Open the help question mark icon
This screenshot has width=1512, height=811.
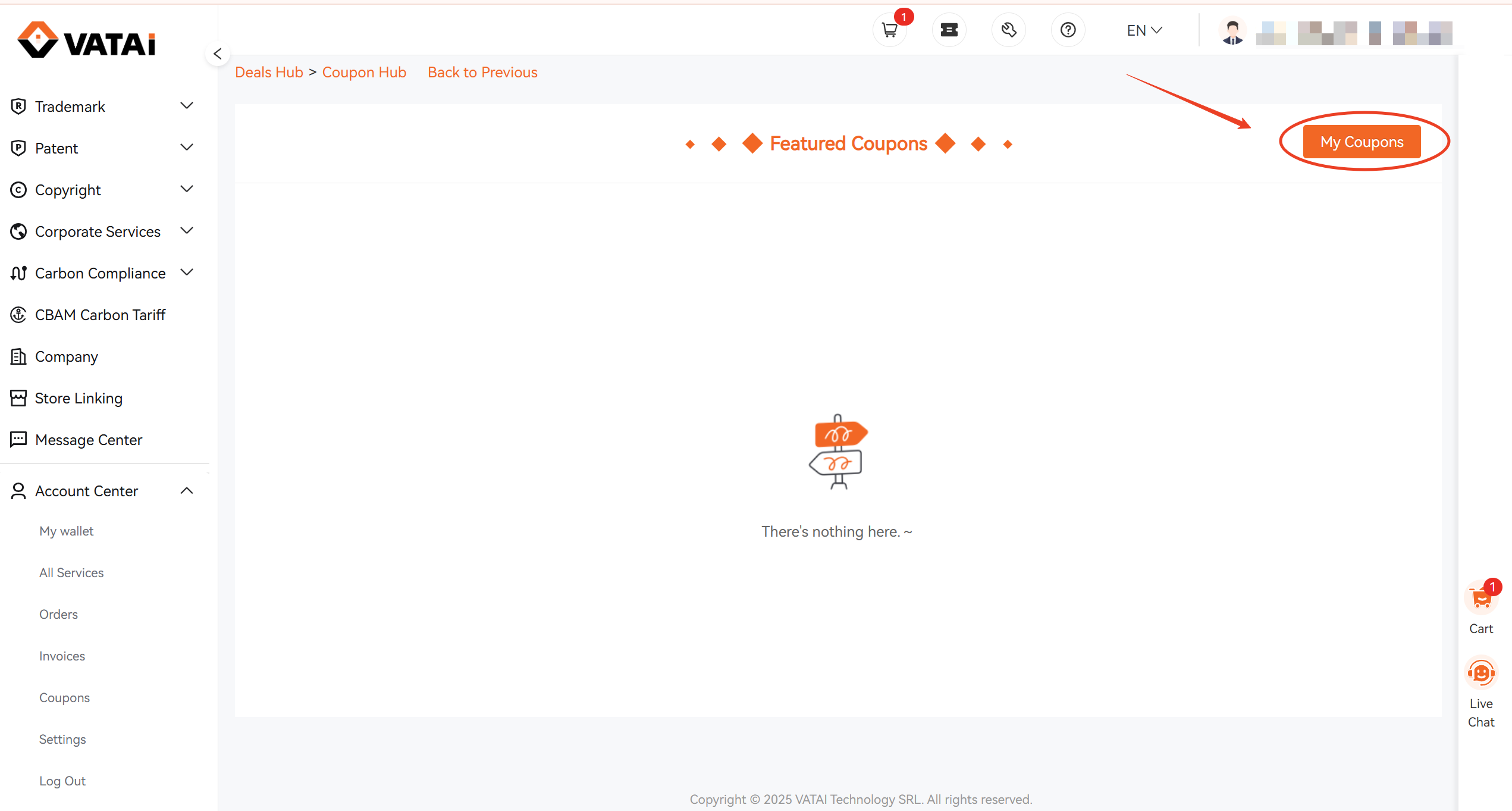point(1068,30)
